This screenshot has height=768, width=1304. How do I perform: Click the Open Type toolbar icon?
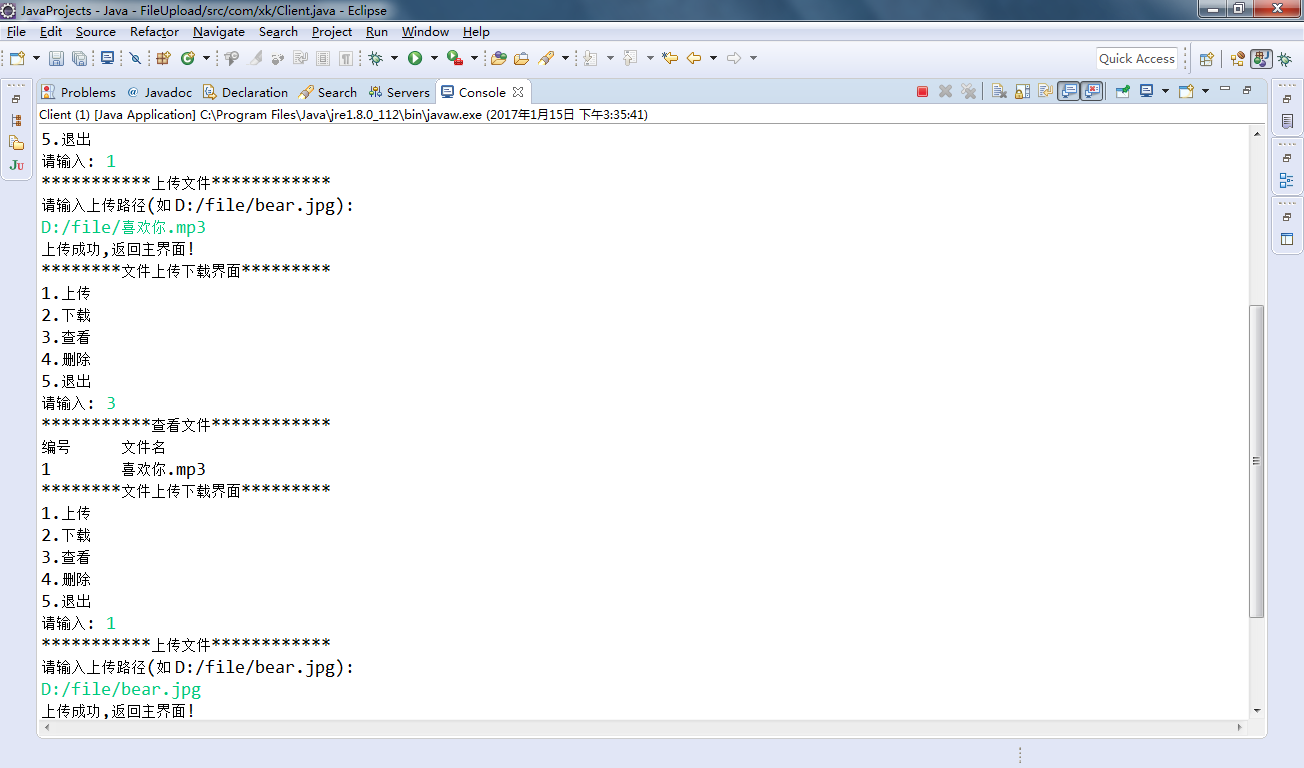coord(498,58)
